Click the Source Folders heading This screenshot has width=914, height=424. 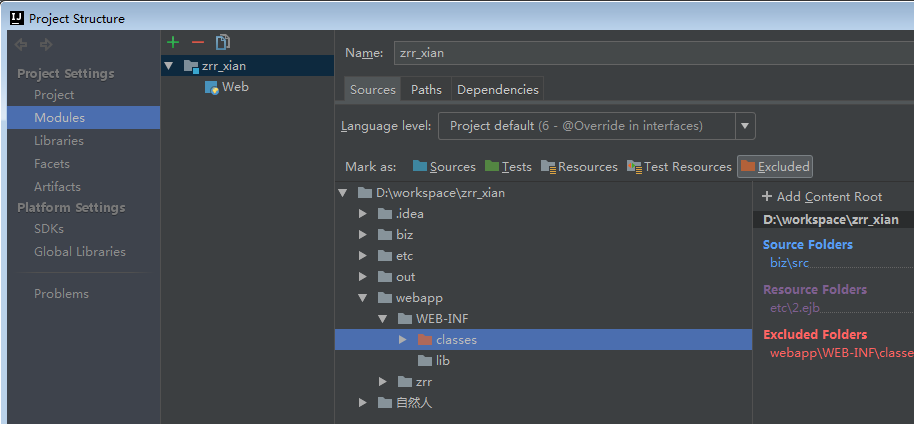tap(807, 244)
